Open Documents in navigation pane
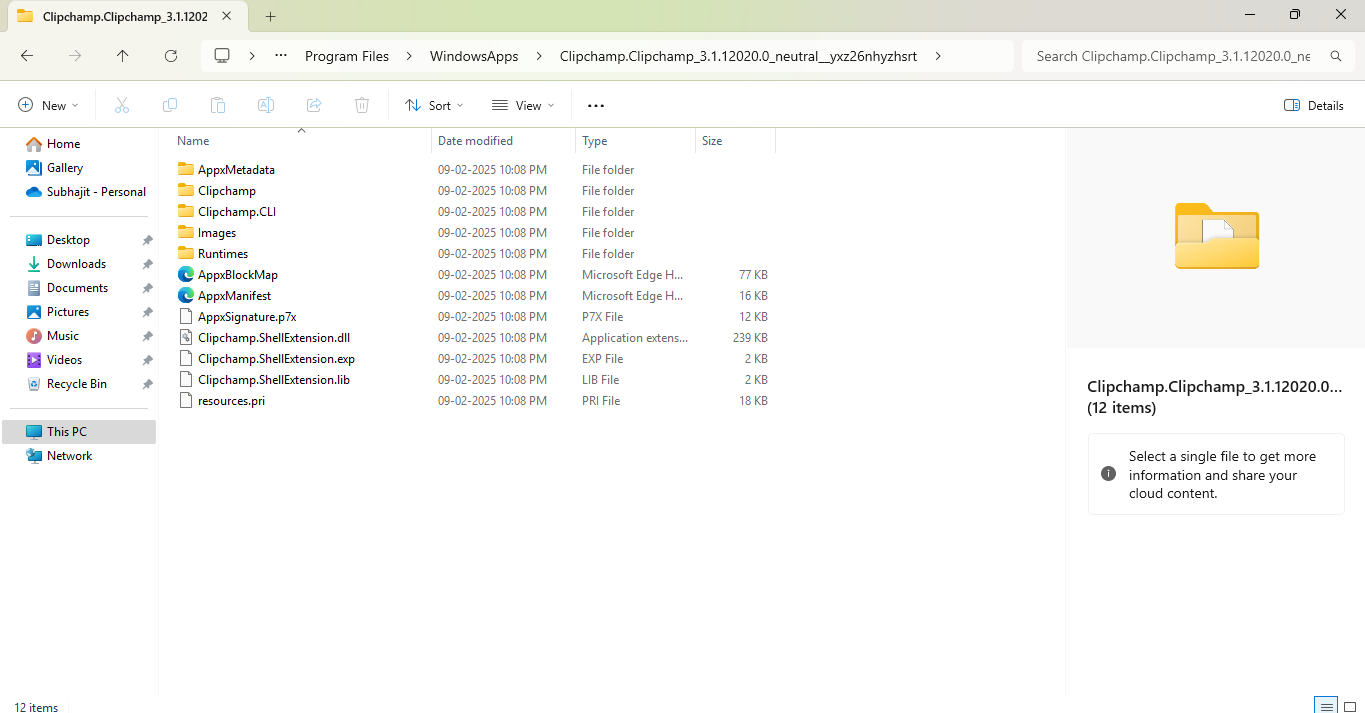1365x713 pixels. click(78, 288)
